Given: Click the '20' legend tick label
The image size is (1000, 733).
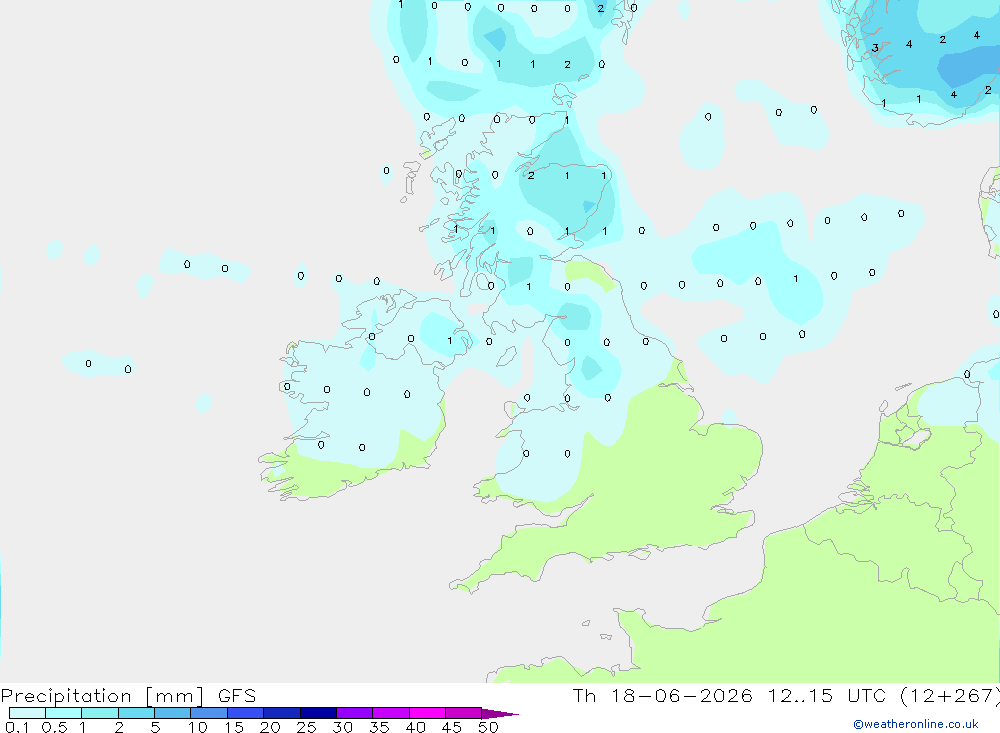Looking at the screenshot, I should [270, 727].
